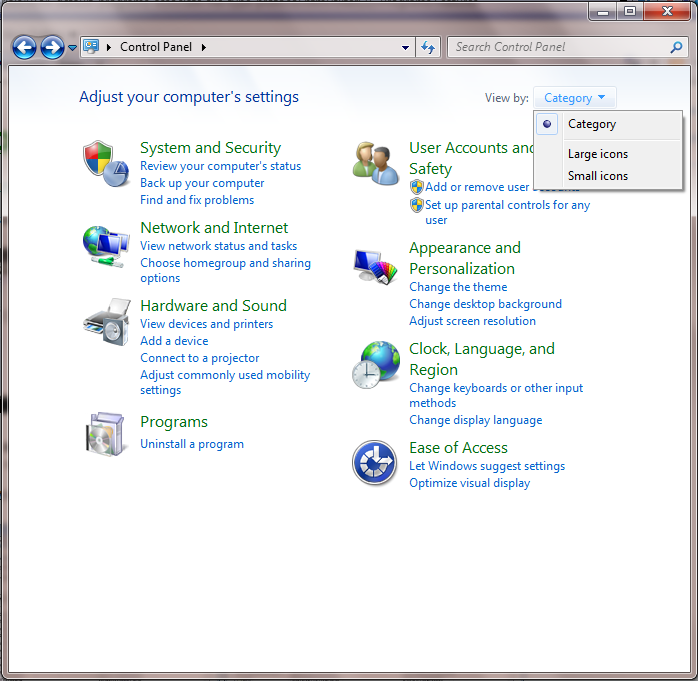The width and height of the screenshot is (698, 681).
Task: Open Hardware and Sound heading
Action: click(x=213, y=306)
